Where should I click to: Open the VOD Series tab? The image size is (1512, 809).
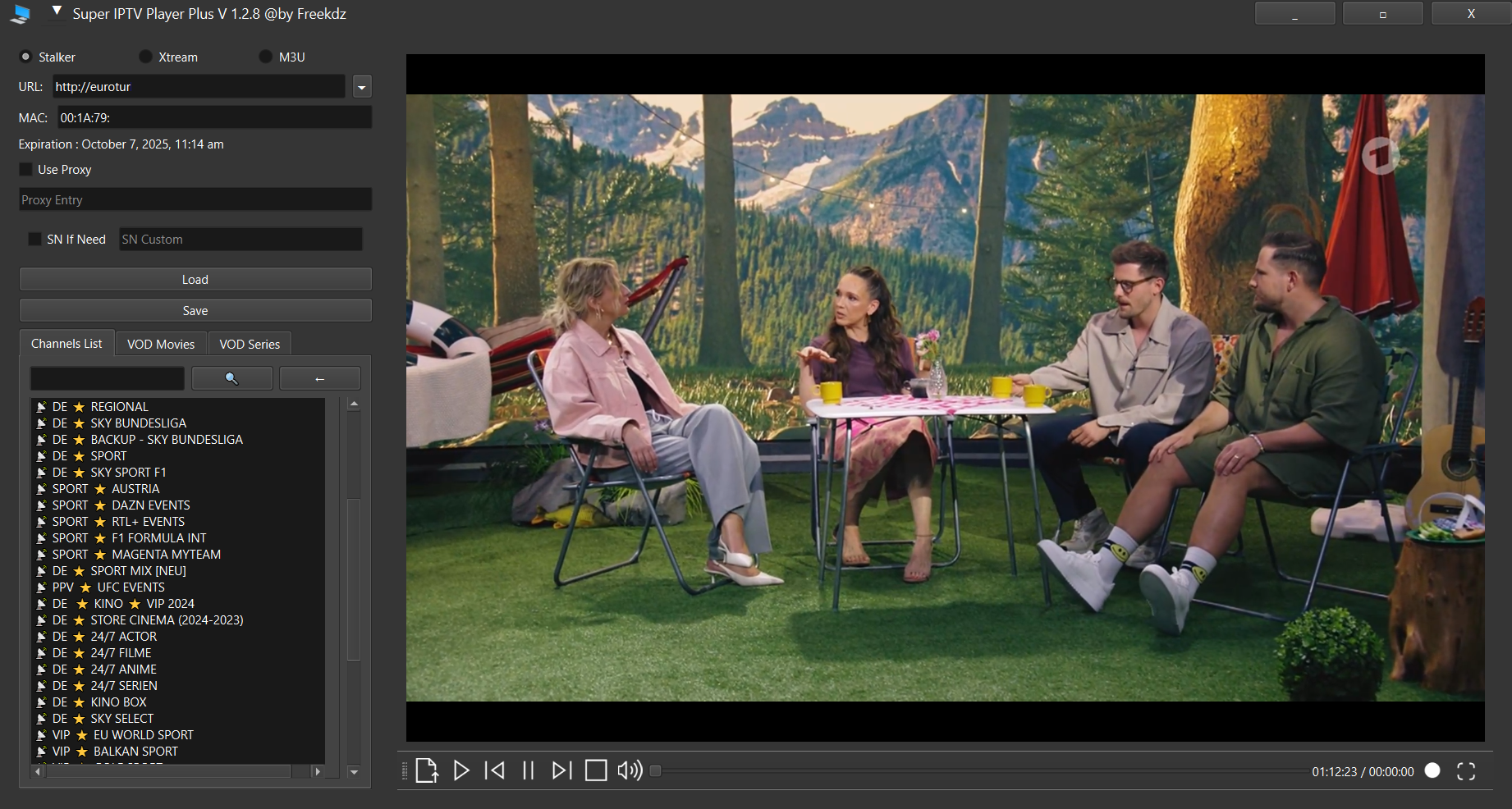coord(250,344)
